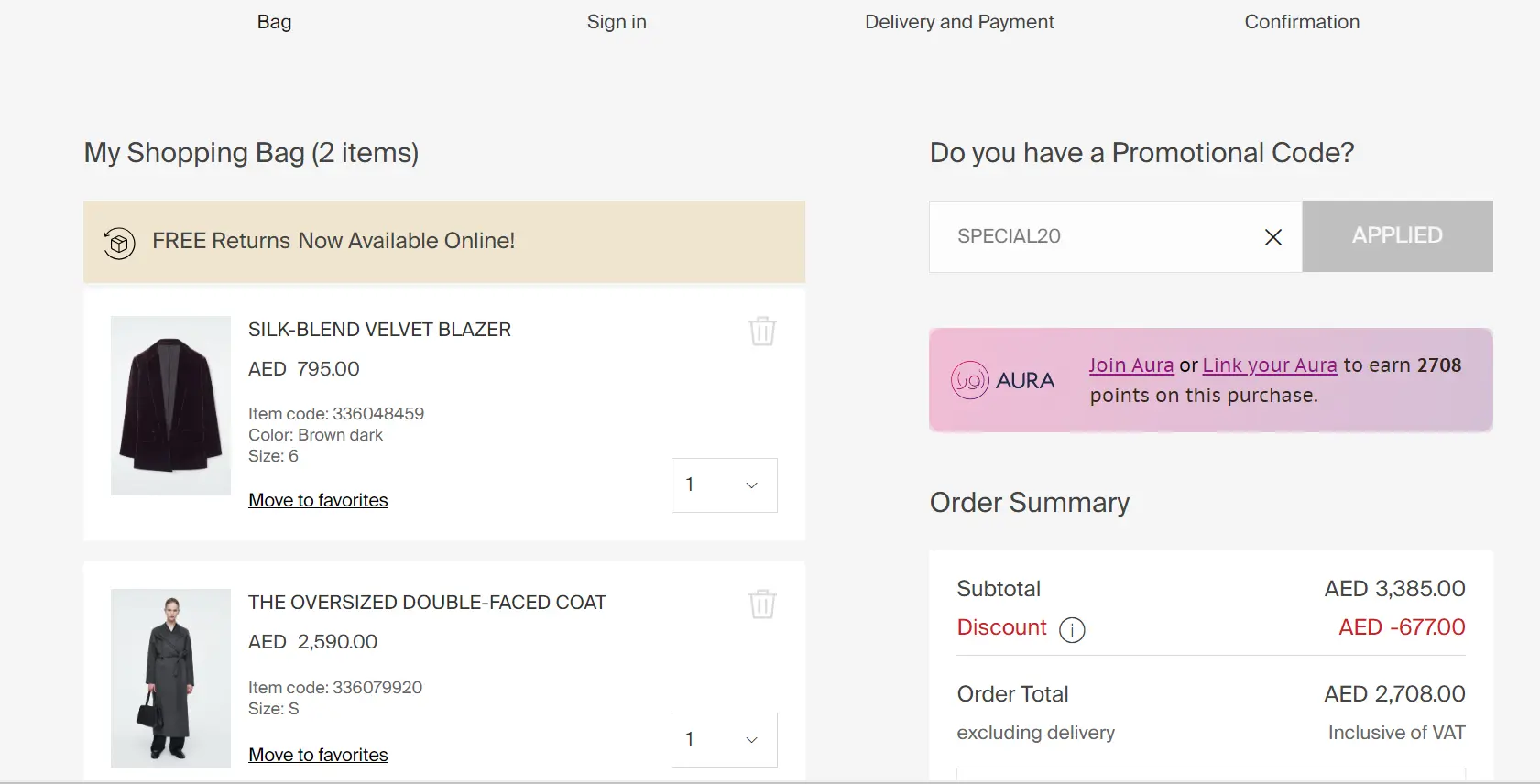Delete the Silk-Blend Velvet Blazer from bag
Viewport: 1540px width, 784px height.
click(x=761, y=332)
